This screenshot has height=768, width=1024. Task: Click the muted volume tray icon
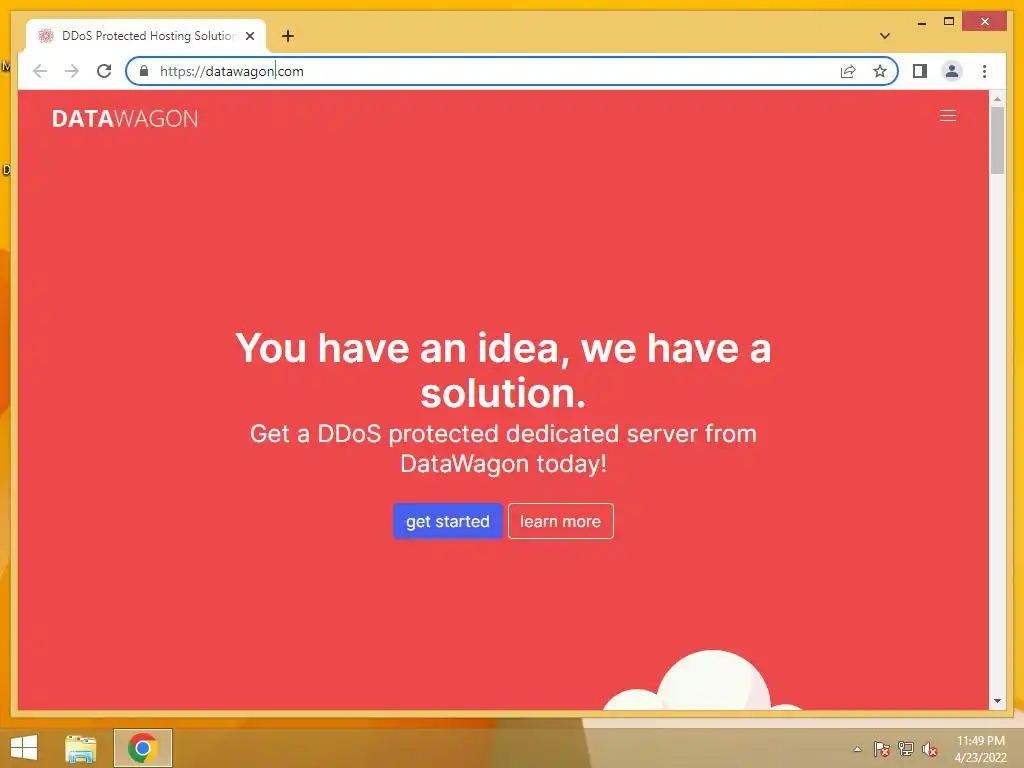coord(930,749)
